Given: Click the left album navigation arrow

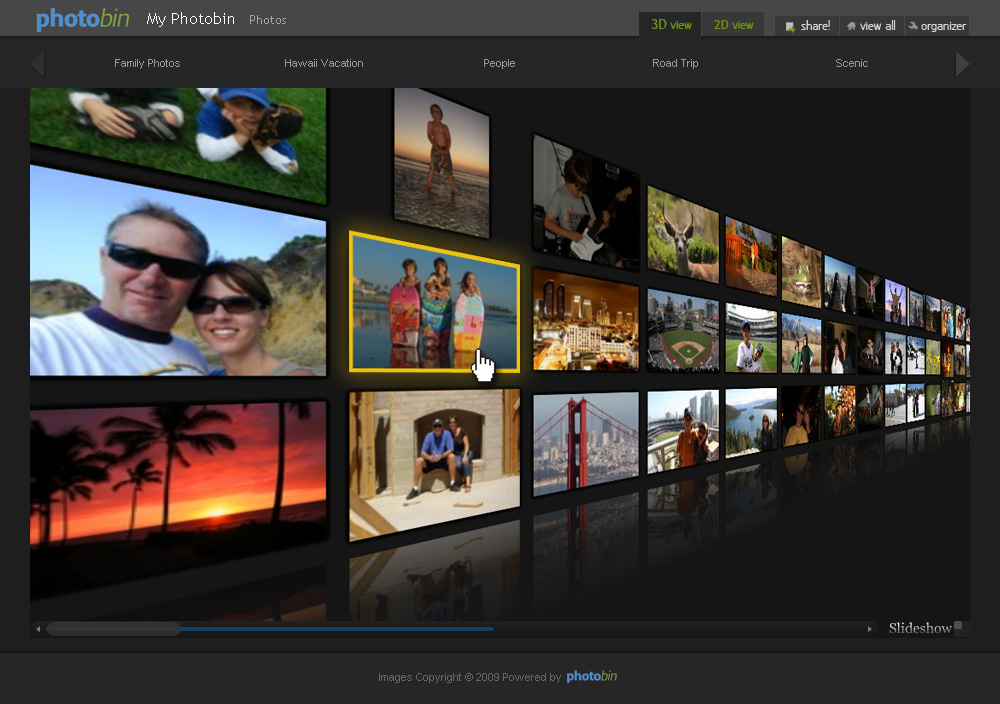Looking at the screenshot, I should tap(38, 64).
